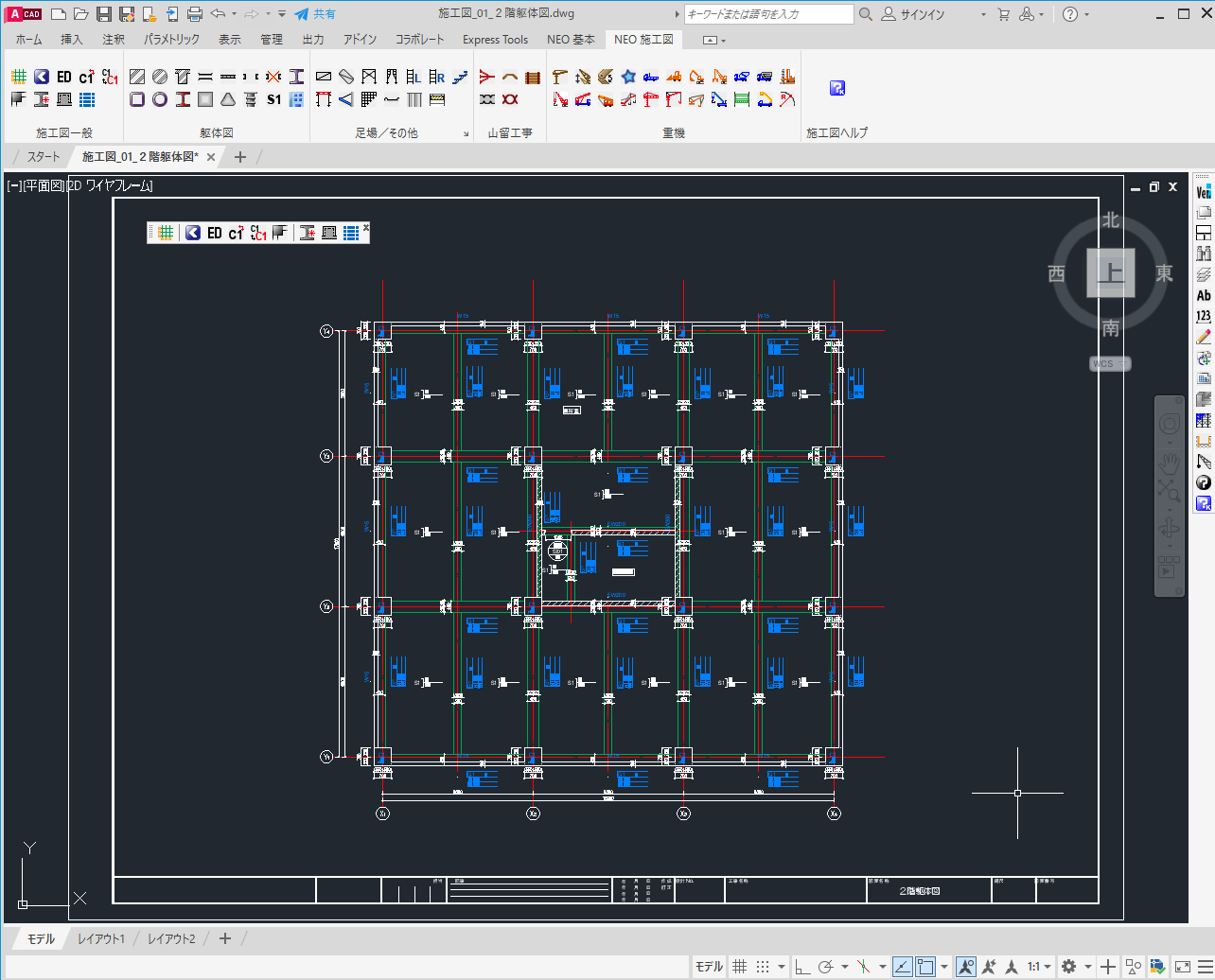Click the Plot printer icon
The image size is (1215, 980).
coord(195,14)
